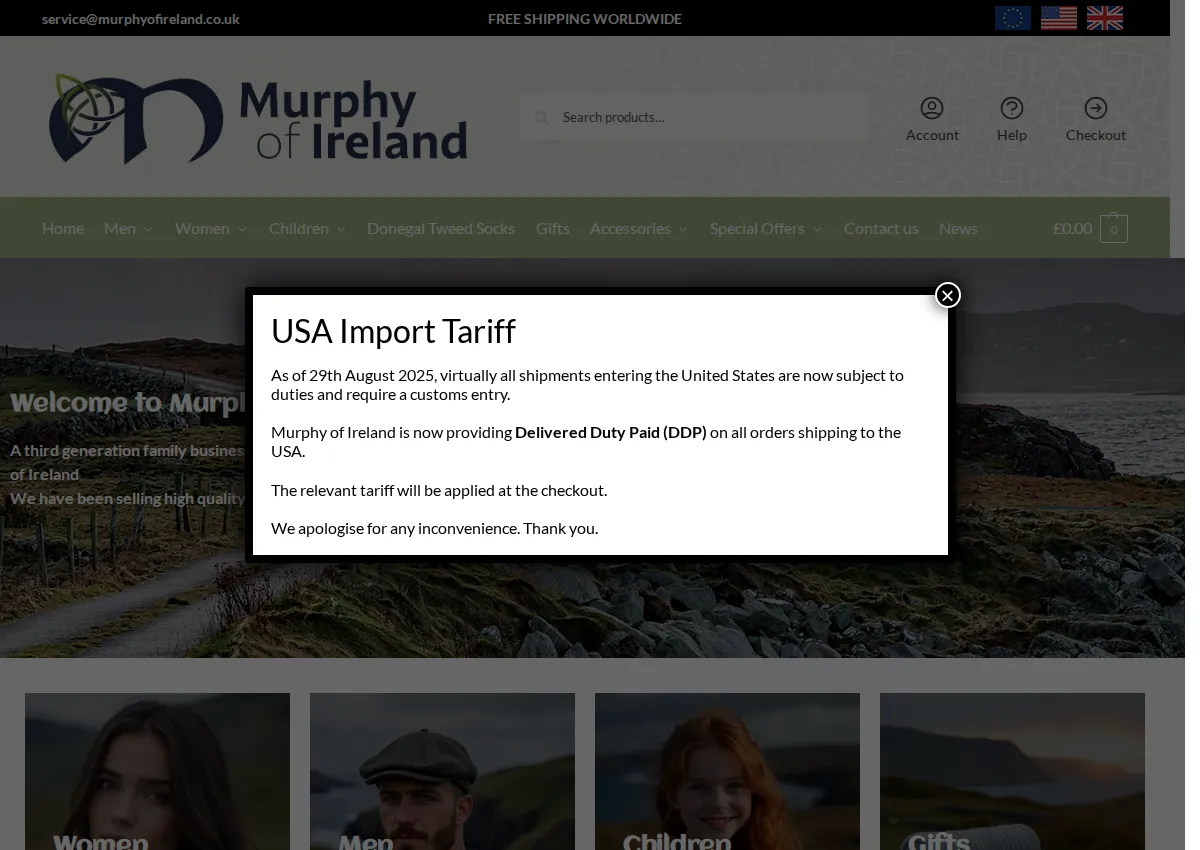This screenshot has height=850, width=1200.
Task: Open the Women category image
Action: (x=157, y=771)
